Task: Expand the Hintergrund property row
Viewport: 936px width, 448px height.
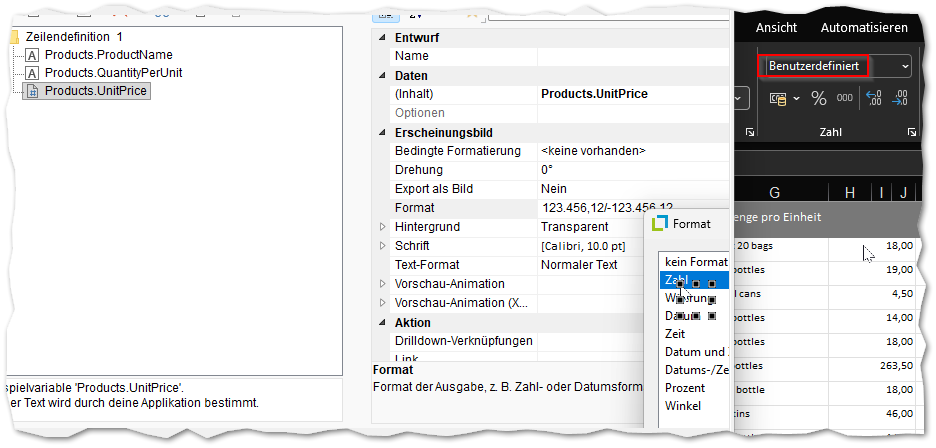Action: tap(382, 227)
